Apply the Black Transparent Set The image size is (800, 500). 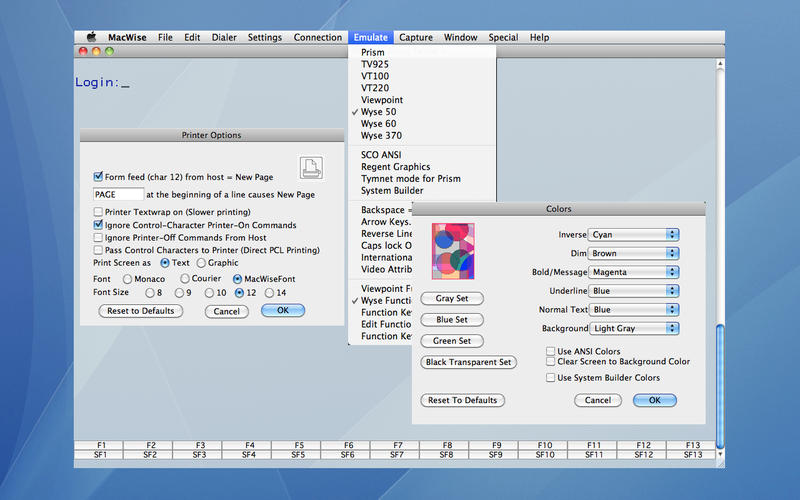468,362
